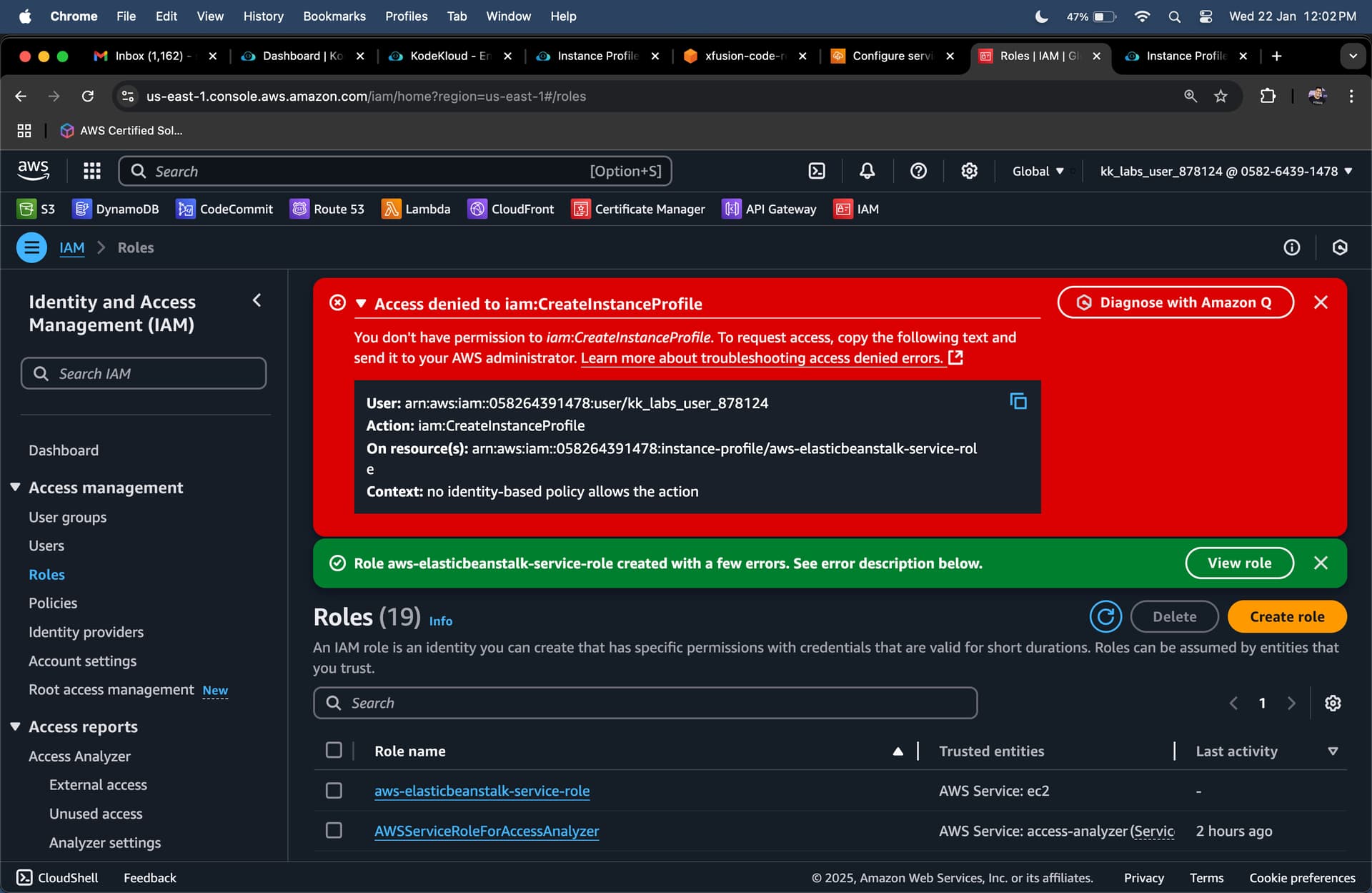Open the Bookmarks menu in menu bar
The width and height of the screenshot is (1372, 893).
(334, 16)
